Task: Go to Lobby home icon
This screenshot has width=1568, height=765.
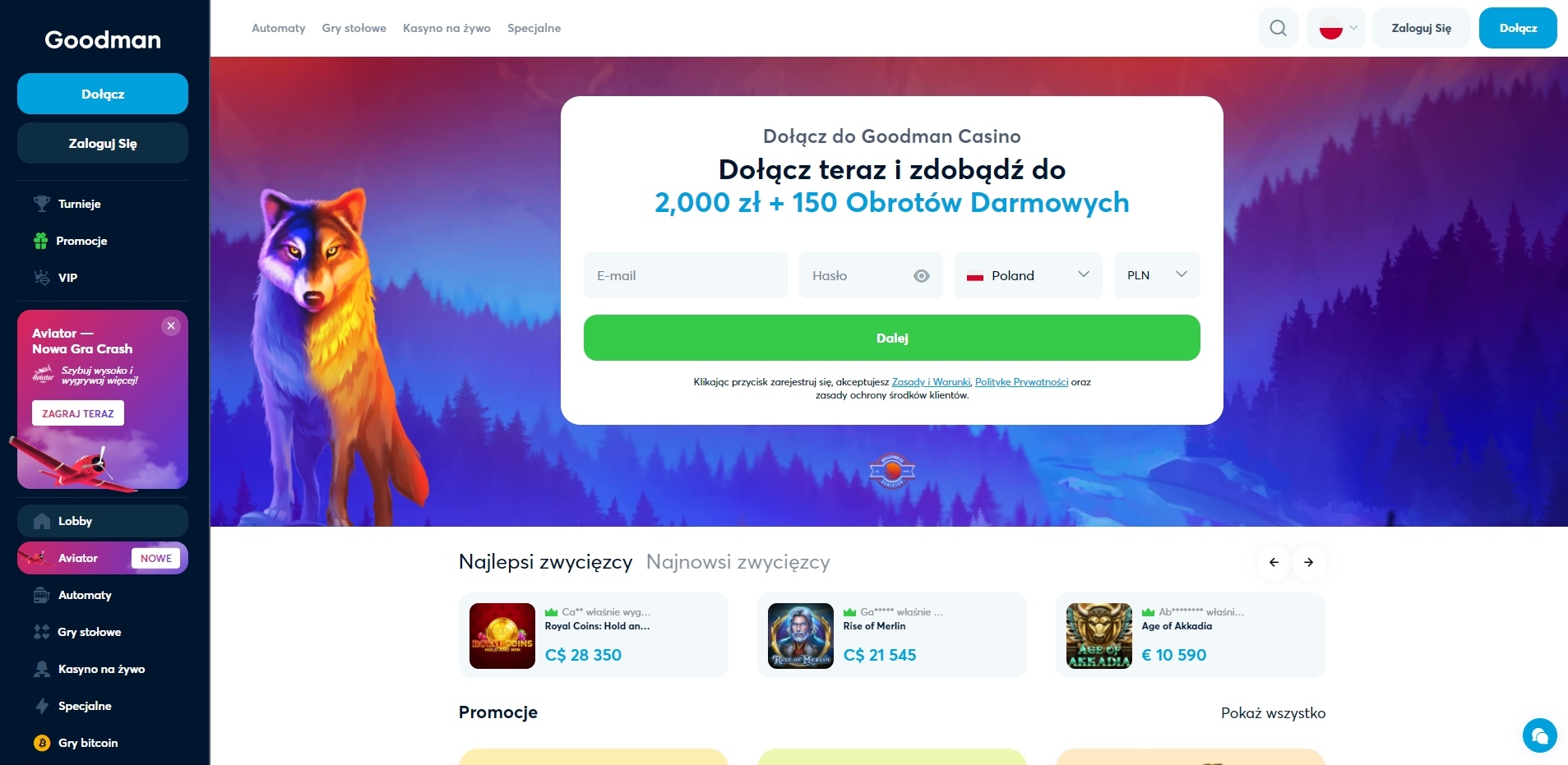Action: click(42, 521)
